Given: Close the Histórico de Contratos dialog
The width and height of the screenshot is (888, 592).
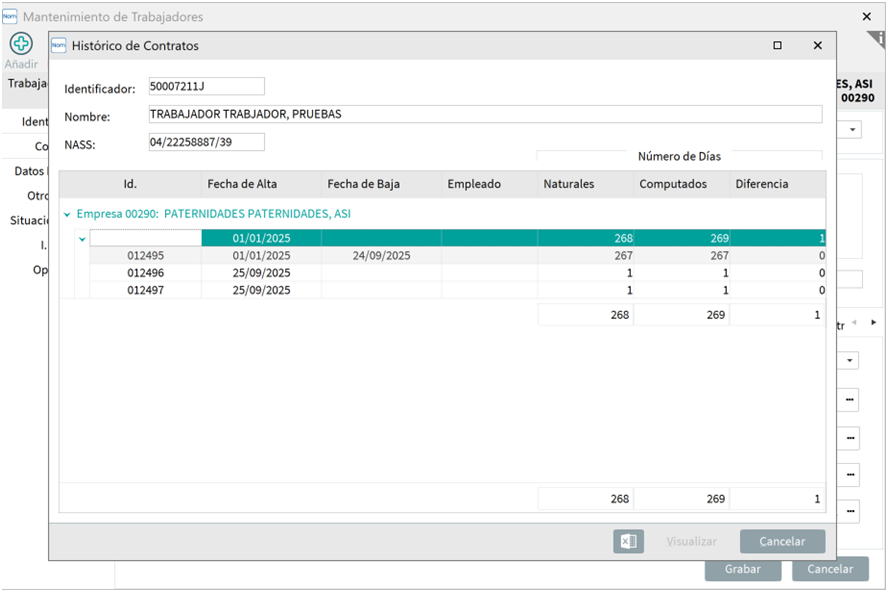Looking at the screenshot, I should pyautogui.click(x=817, y=45).
